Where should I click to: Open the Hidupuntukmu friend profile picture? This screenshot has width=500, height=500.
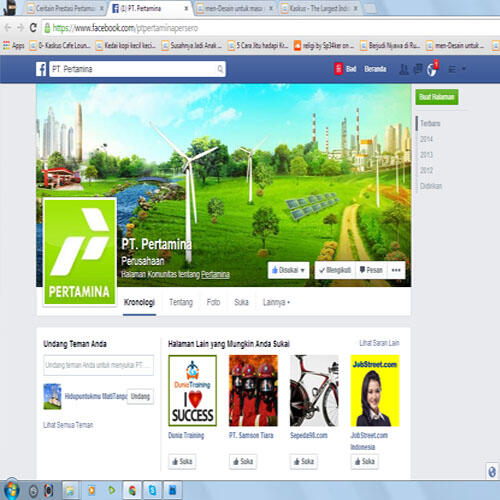coord(52,396)
